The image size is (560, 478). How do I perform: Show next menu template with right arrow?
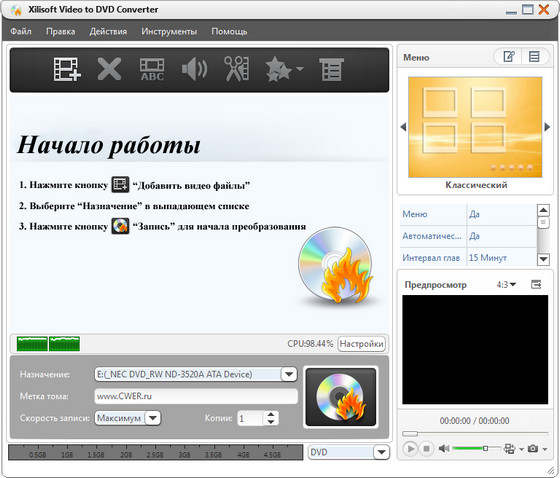point(547,127)
